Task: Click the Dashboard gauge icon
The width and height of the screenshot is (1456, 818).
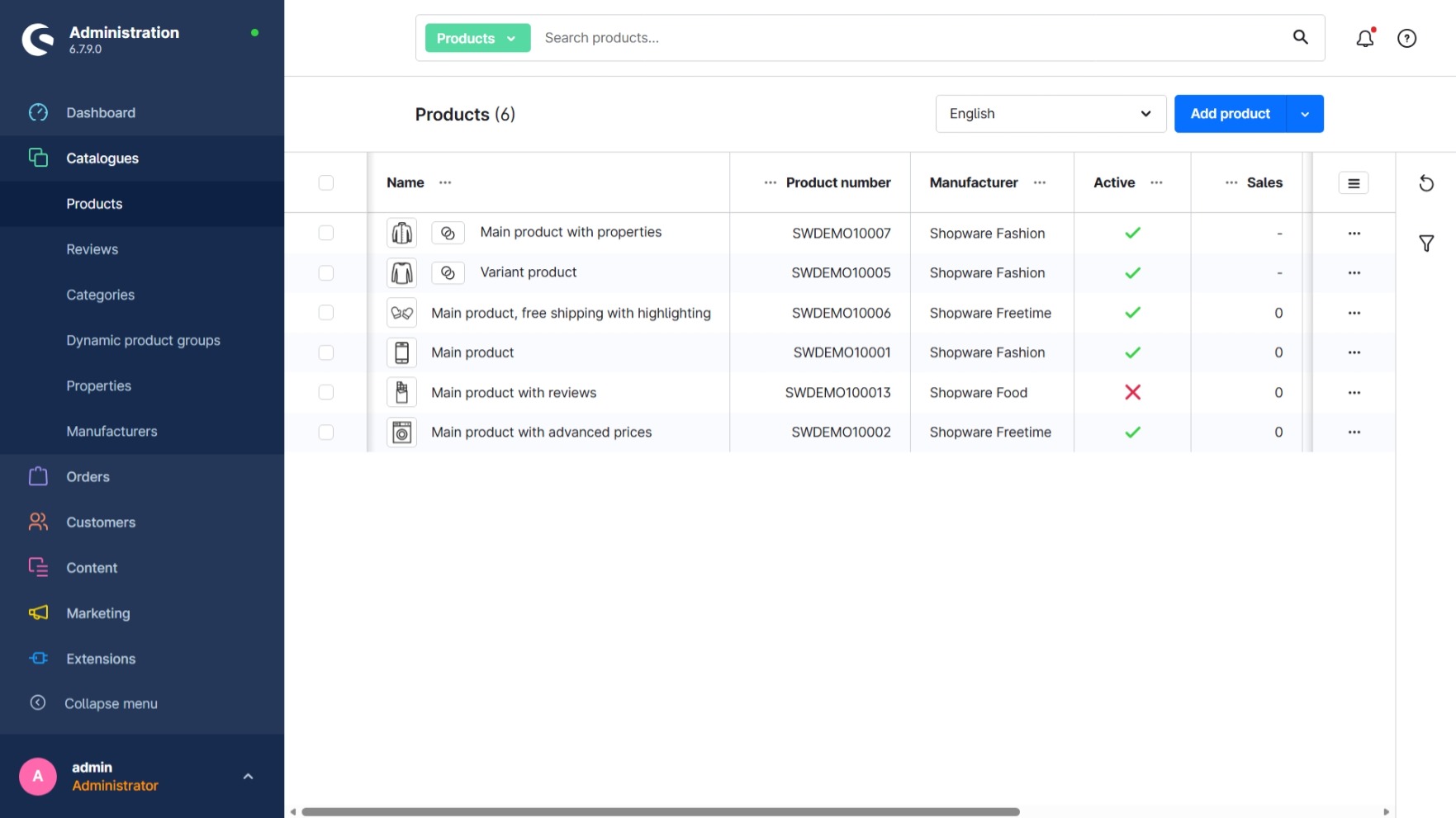Action: (x=38, y=112)
